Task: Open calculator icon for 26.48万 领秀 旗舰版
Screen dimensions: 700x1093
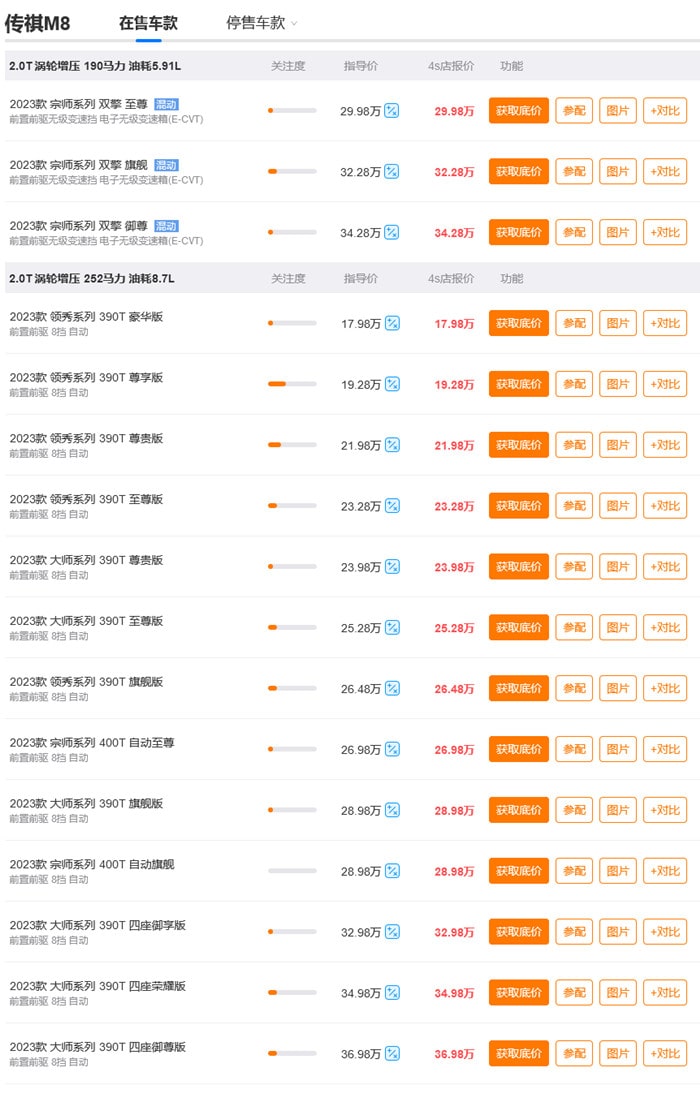Action: [x=393, y=689]
